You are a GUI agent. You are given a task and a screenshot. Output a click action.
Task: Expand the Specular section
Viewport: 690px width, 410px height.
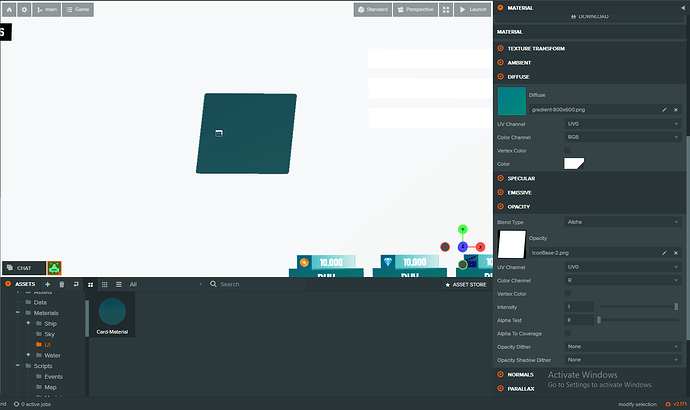coord(520,178)
